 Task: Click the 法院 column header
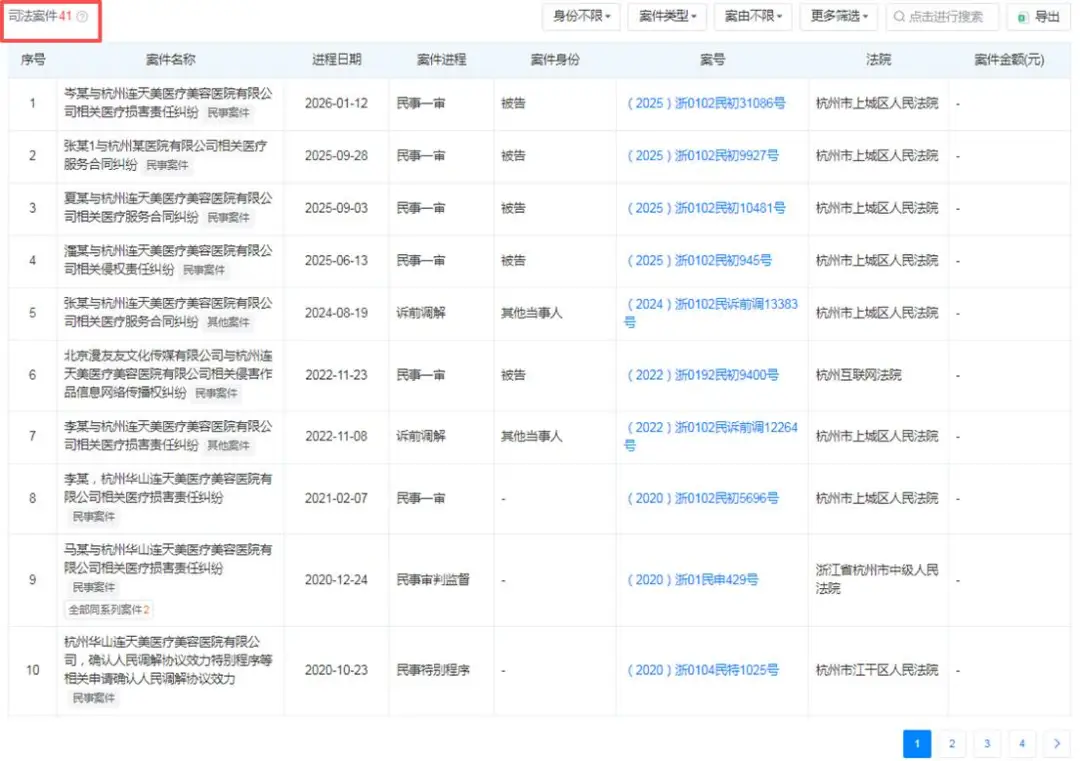tap(878, 60)
